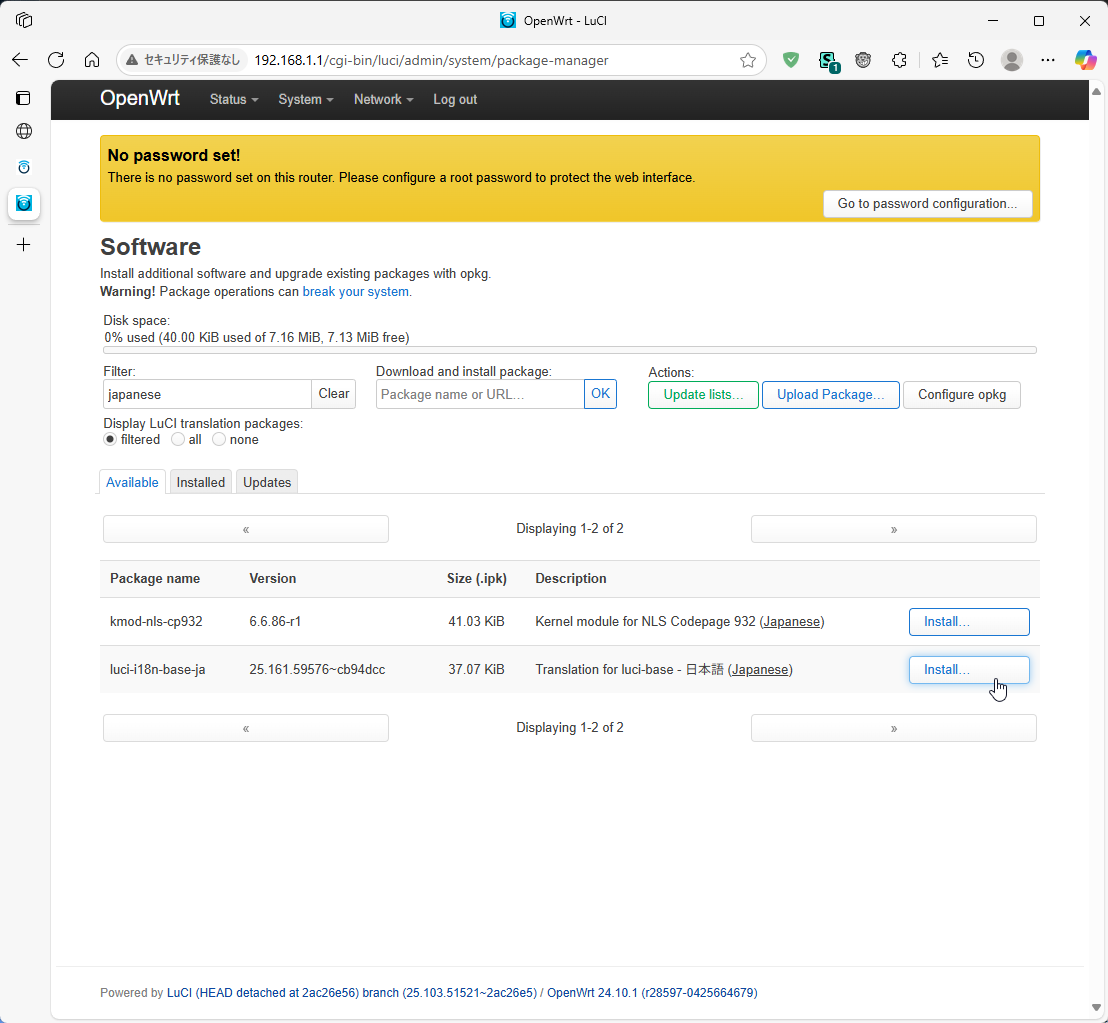This screenshot has height=1023, width=1108.
Task: Switch to the Installed tab
Action: [x=200, y=481]
